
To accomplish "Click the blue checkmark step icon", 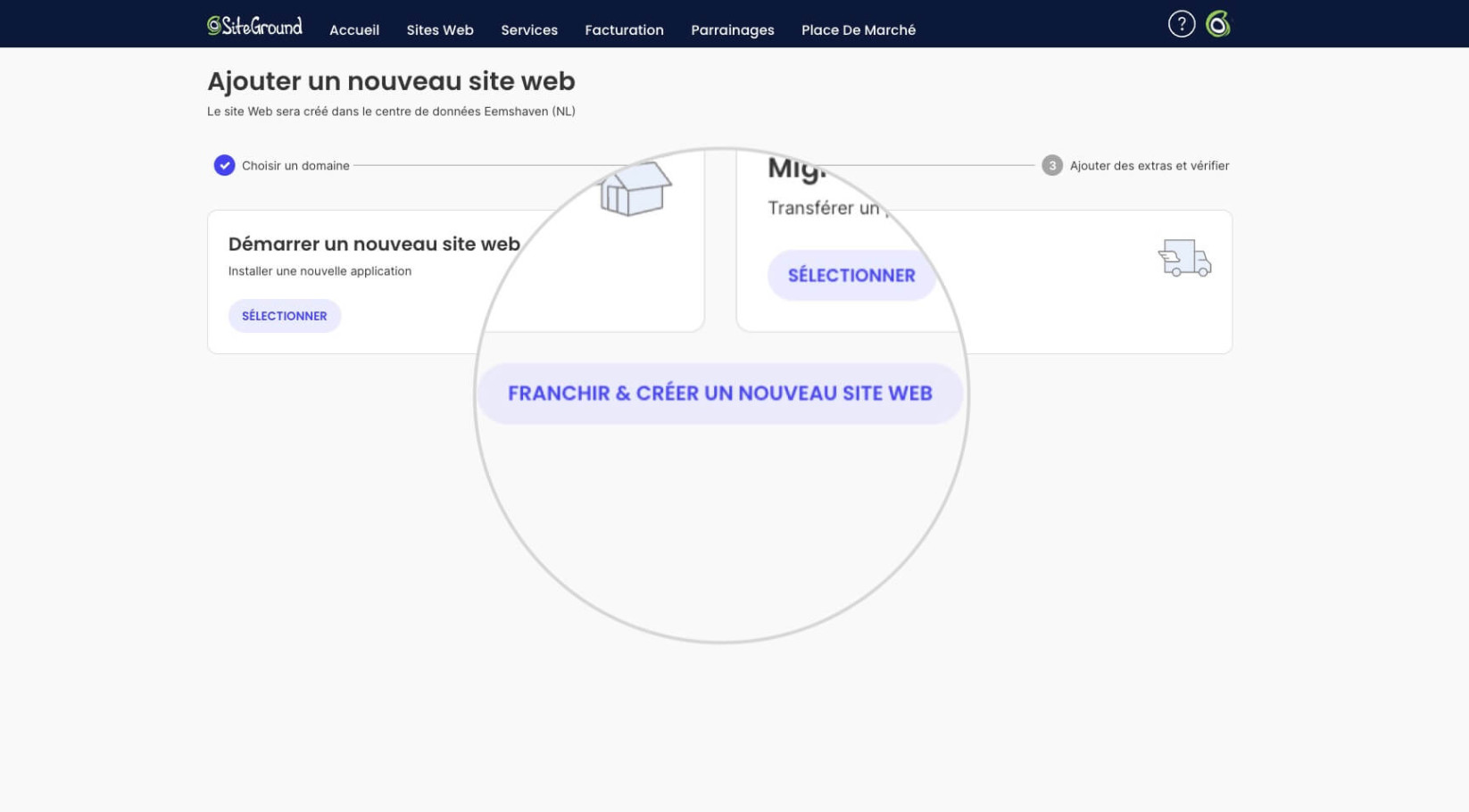I will 224,165.
